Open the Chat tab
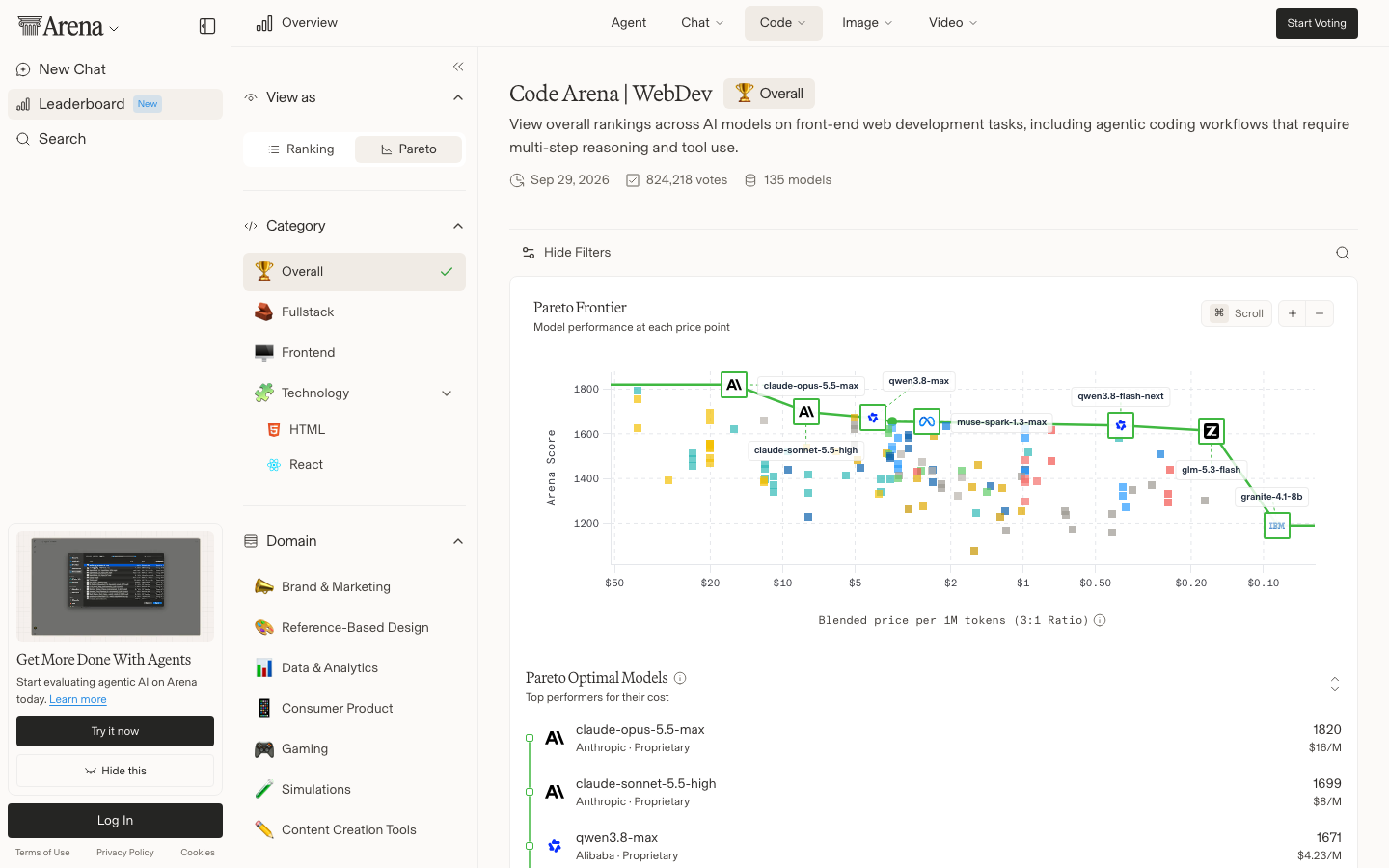 point(702,23)
